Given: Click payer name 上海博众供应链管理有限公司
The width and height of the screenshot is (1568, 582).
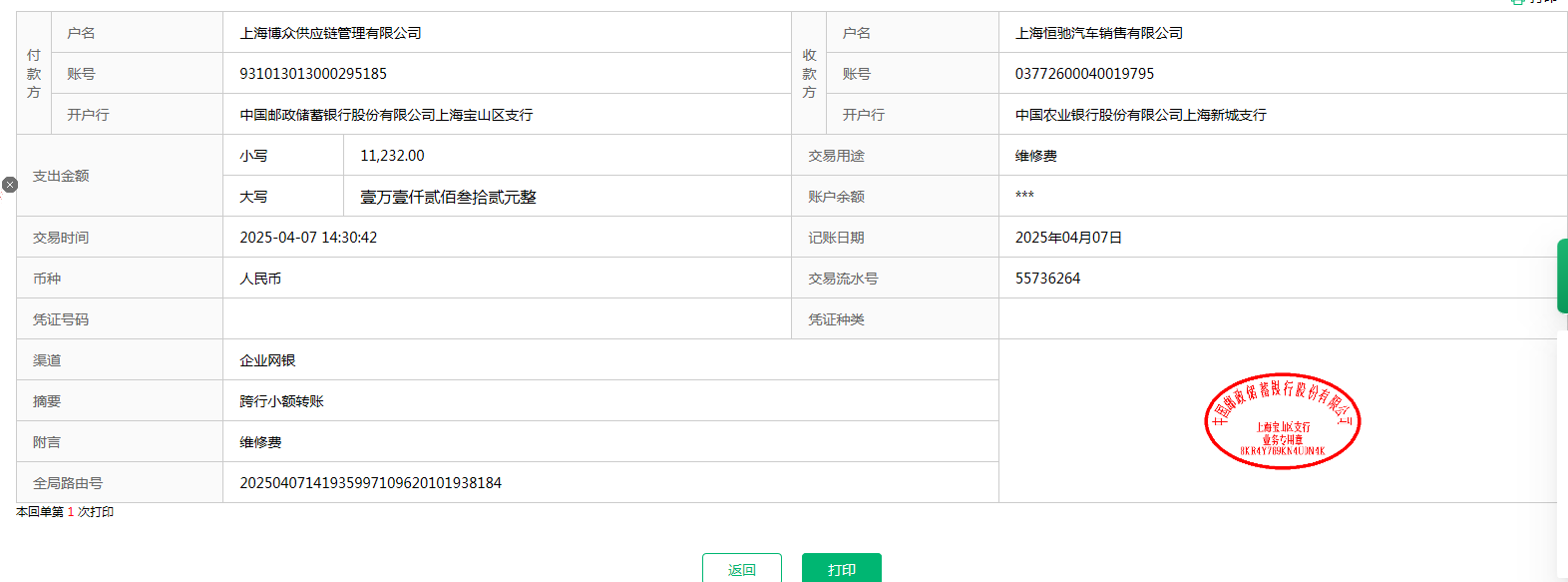Looking at the screenshot, I should click(x=330, y=33).
